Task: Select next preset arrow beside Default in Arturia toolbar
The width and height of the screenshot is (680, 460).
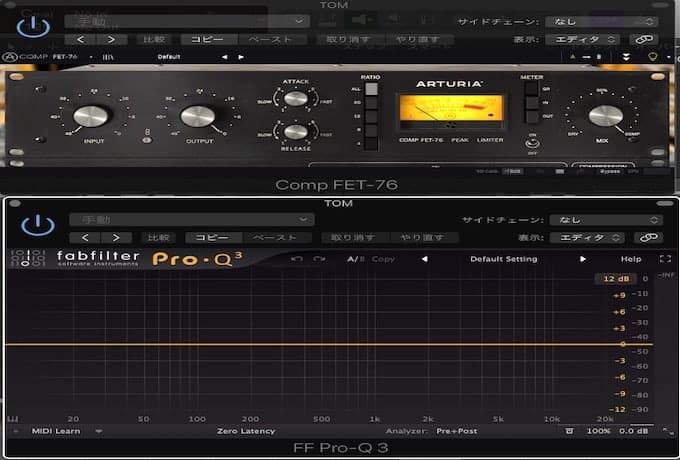Action: click(x=241, y=57)
